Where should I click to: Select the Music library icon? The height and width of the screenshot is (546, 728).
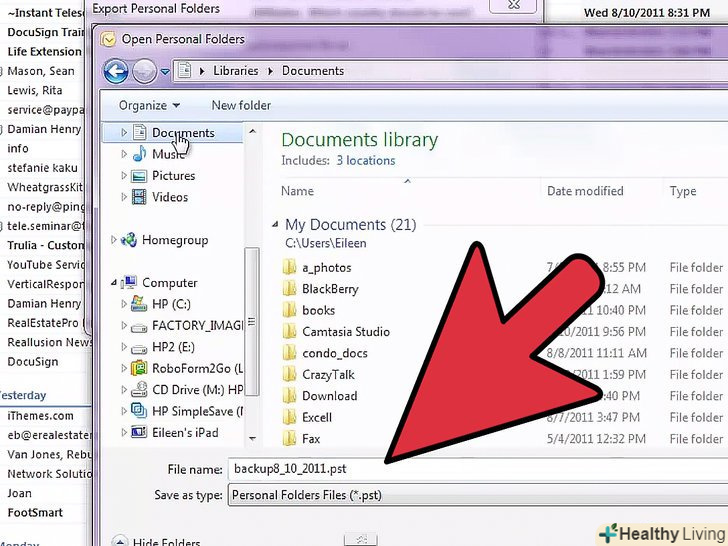click(140, 154)
